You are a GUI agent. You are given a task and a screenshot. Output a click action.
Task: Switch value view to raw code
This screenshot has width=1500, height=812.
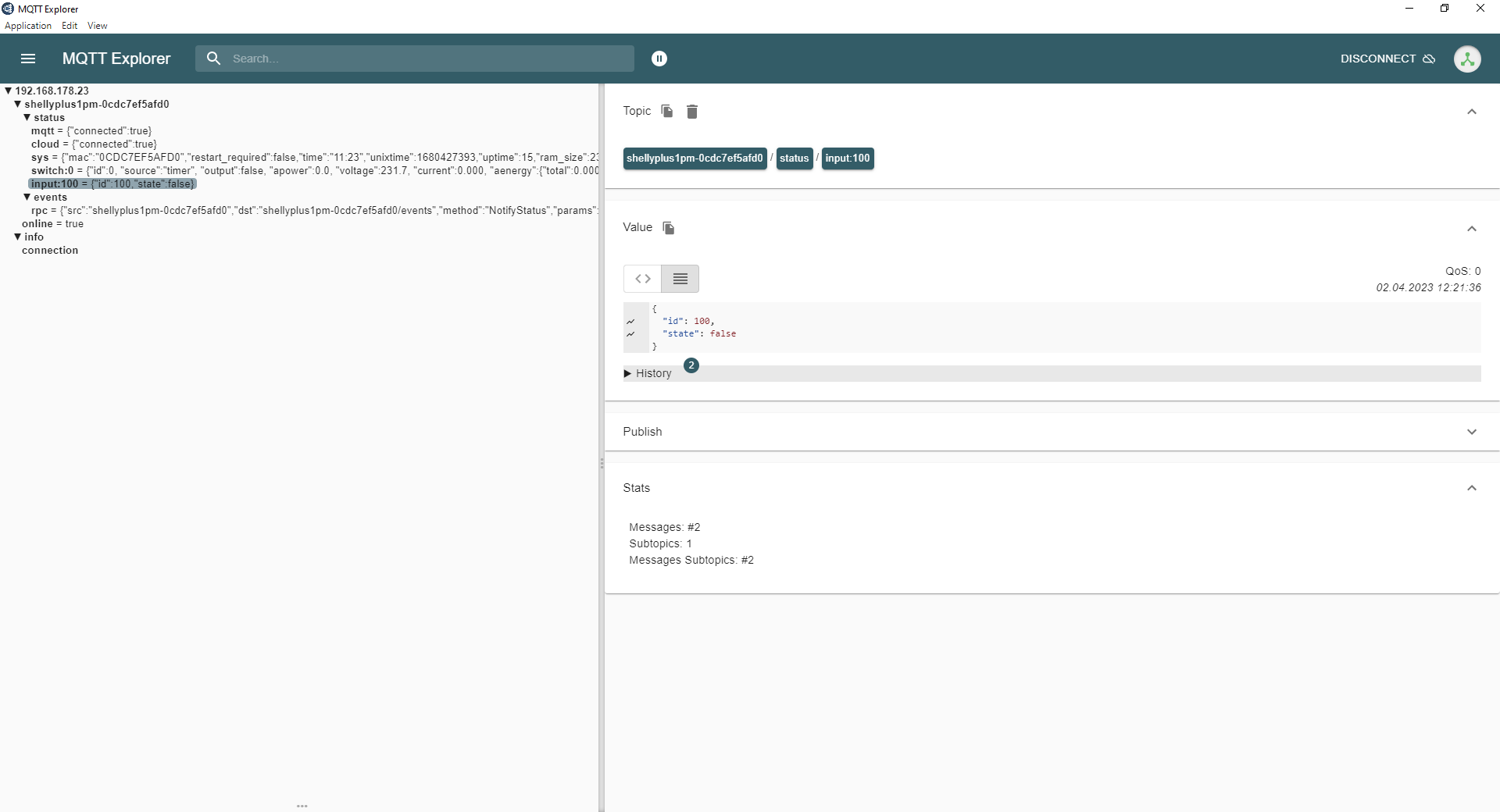643,279
